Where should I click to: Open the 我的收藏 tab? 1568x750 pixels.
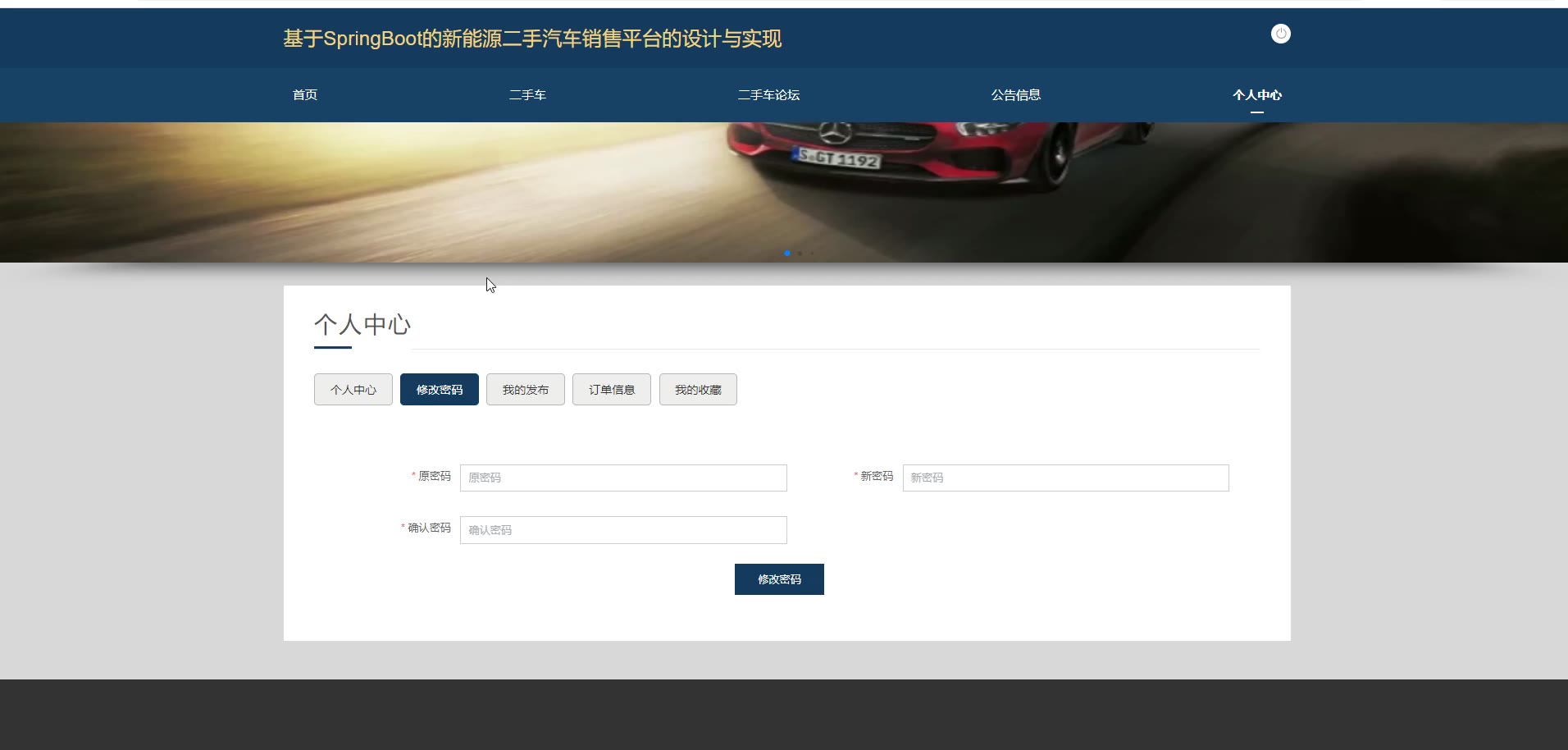click(698, 390)
